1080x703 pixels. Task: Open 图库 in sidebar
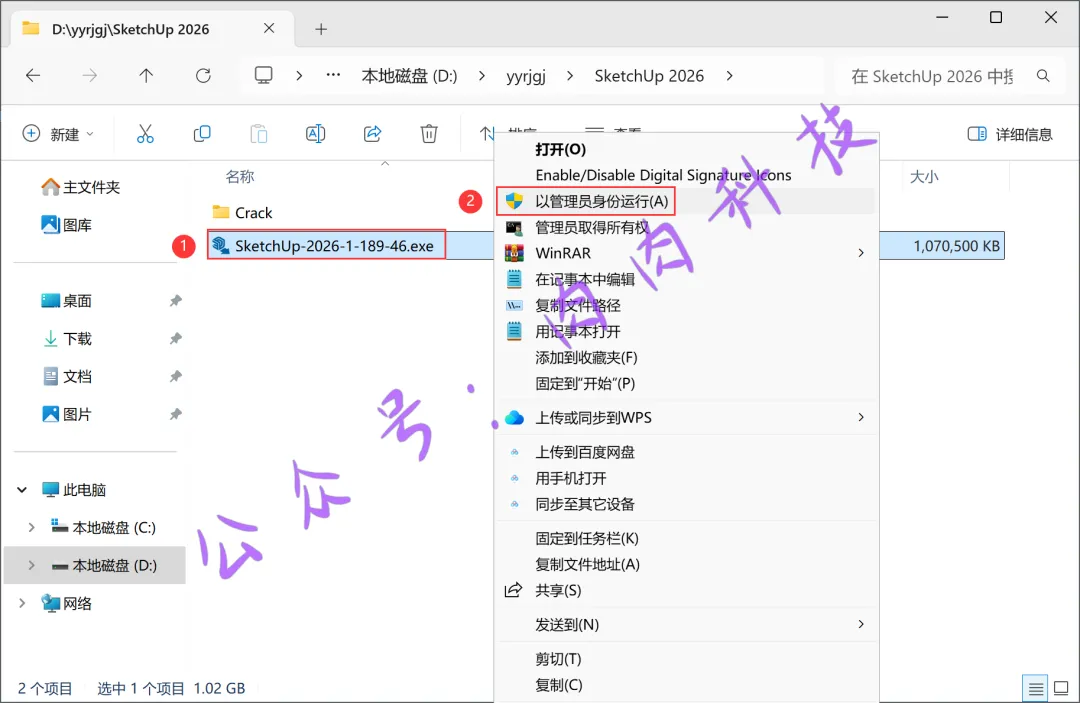67,225
